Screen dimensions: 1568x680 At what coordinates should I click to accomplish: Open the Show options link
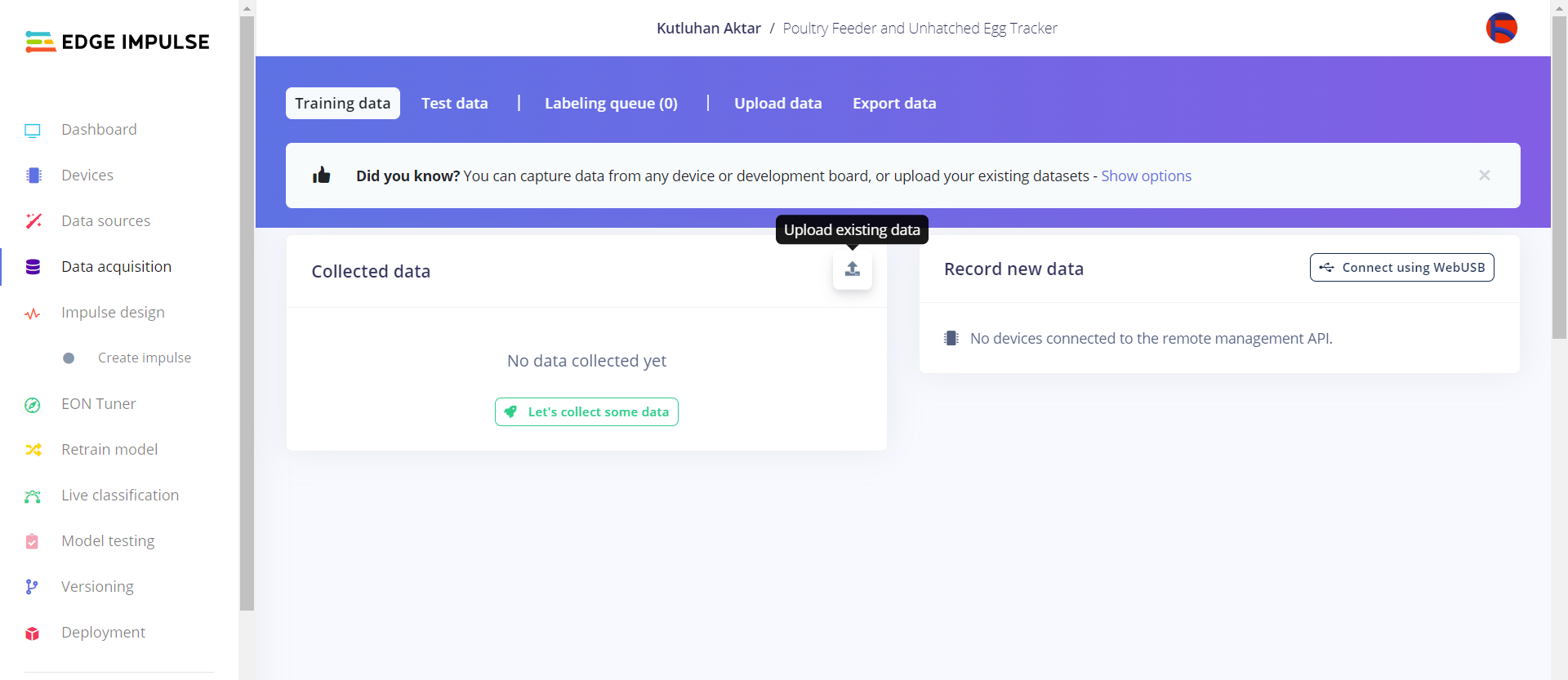click(x=1146, y=176)
